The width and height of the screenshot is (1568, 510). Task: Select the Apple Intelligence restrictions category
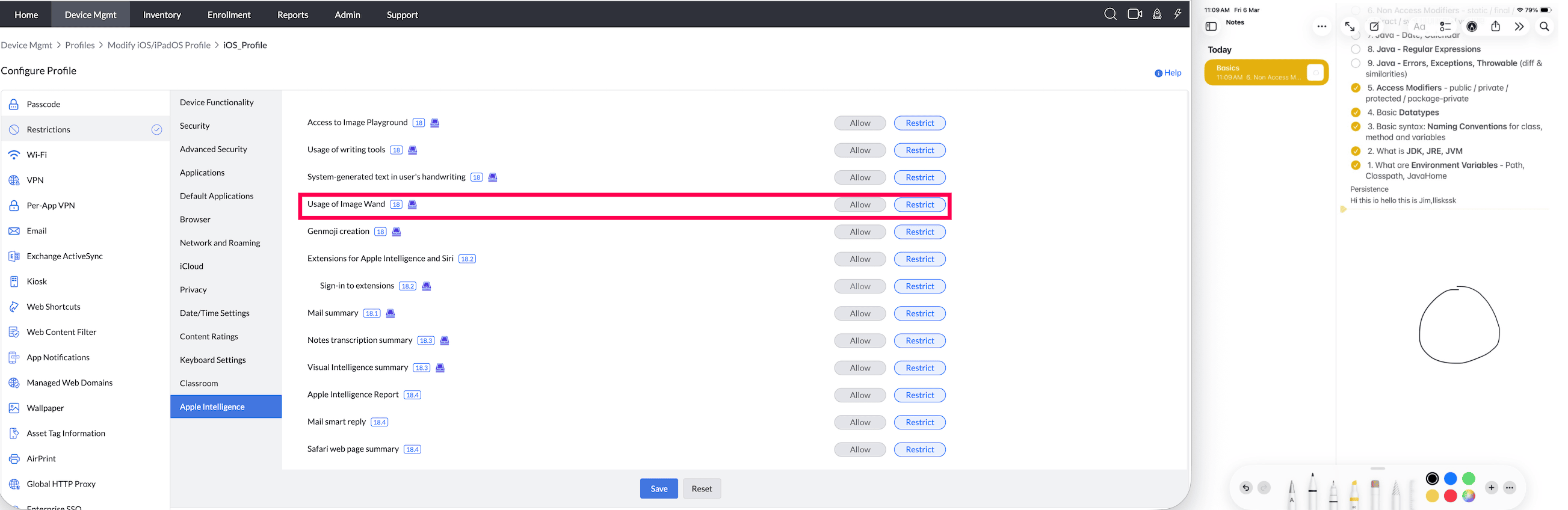pyautogui.click(x=226, y=407)
